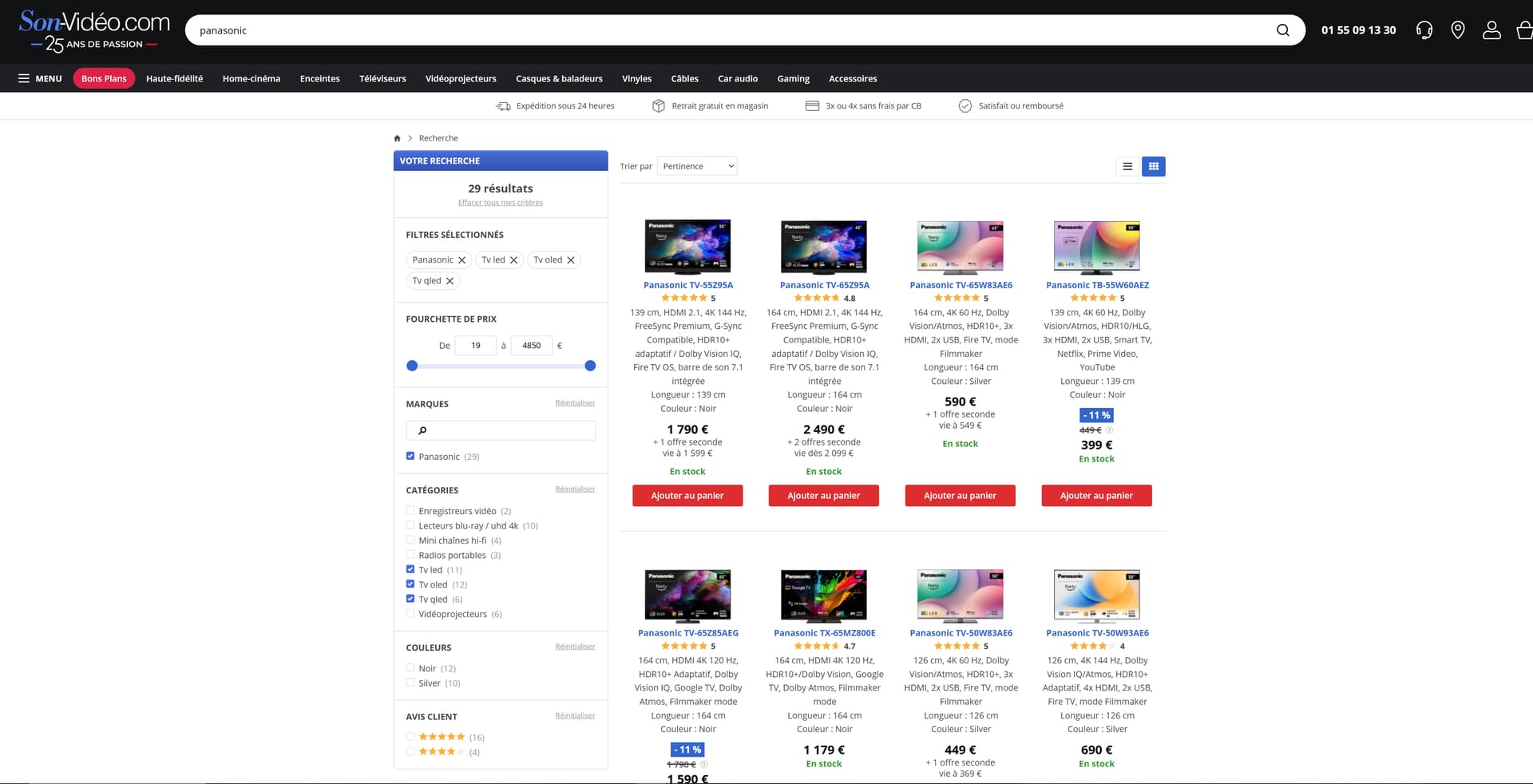Click Recherche breadcrumb

438,138
